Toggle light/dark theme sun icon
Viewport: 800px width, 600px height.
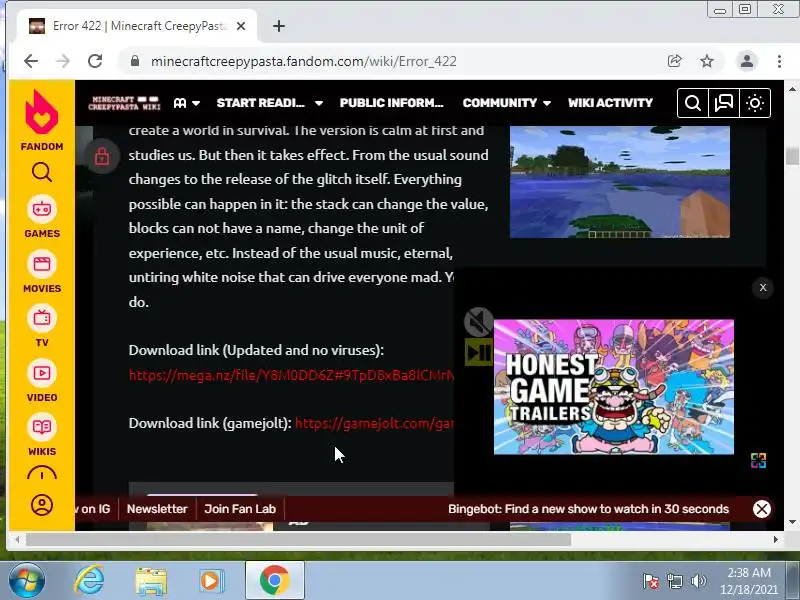click(x=755, y=103)
